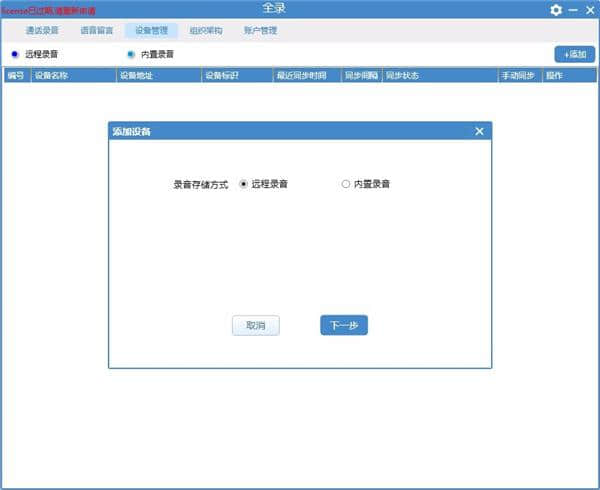Image resolution: width=600 pixels, height=490 pixels.
Task: Switch to the 通话录音 tab
Action: tap(42, 31)
